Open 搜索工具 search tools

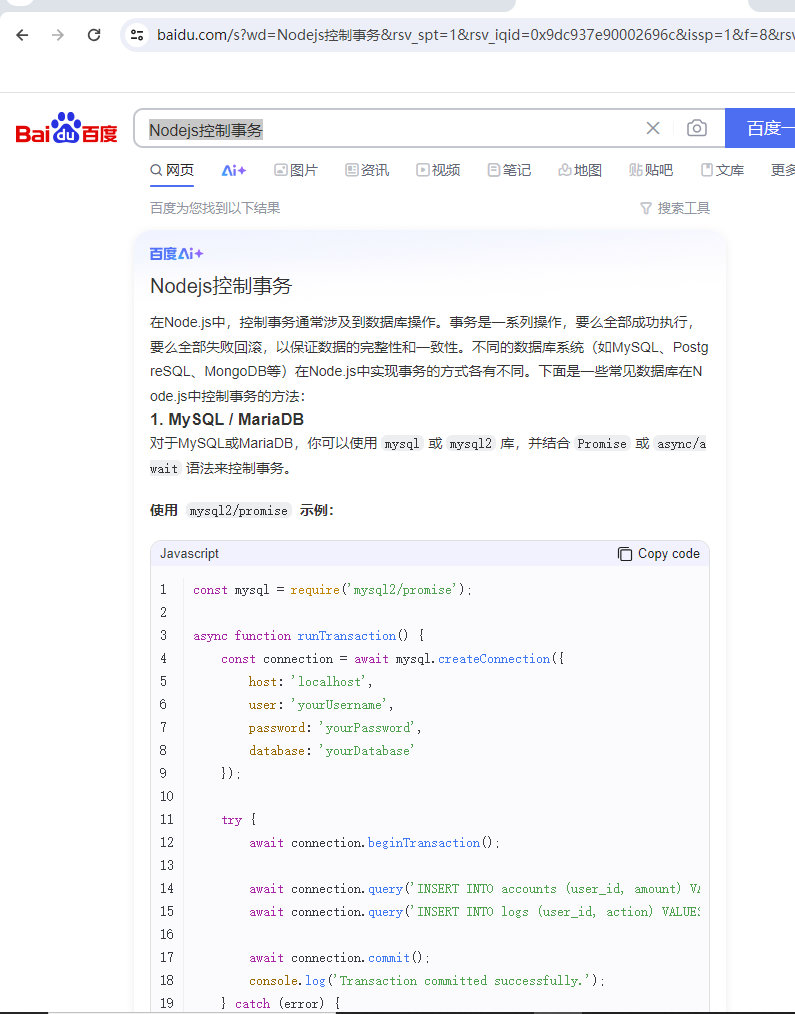pyautogui.click(x=675, y=208)
